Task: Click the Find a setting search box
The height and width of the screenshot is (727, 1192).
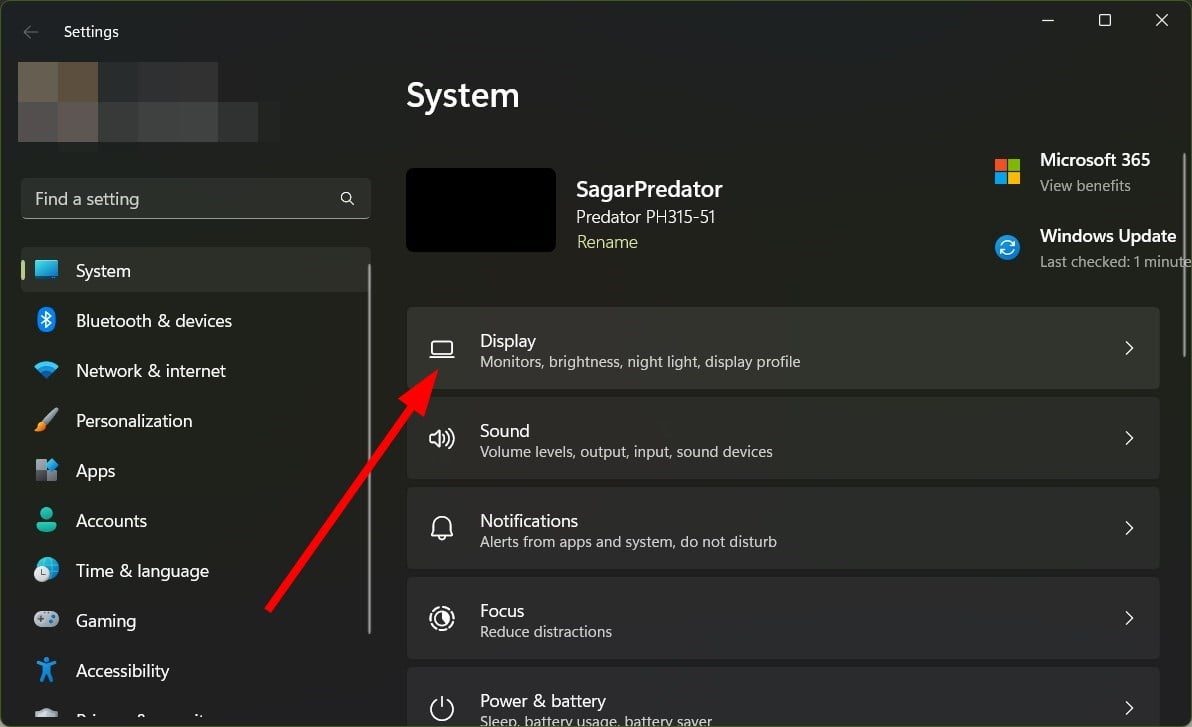Action: [195, 198]
